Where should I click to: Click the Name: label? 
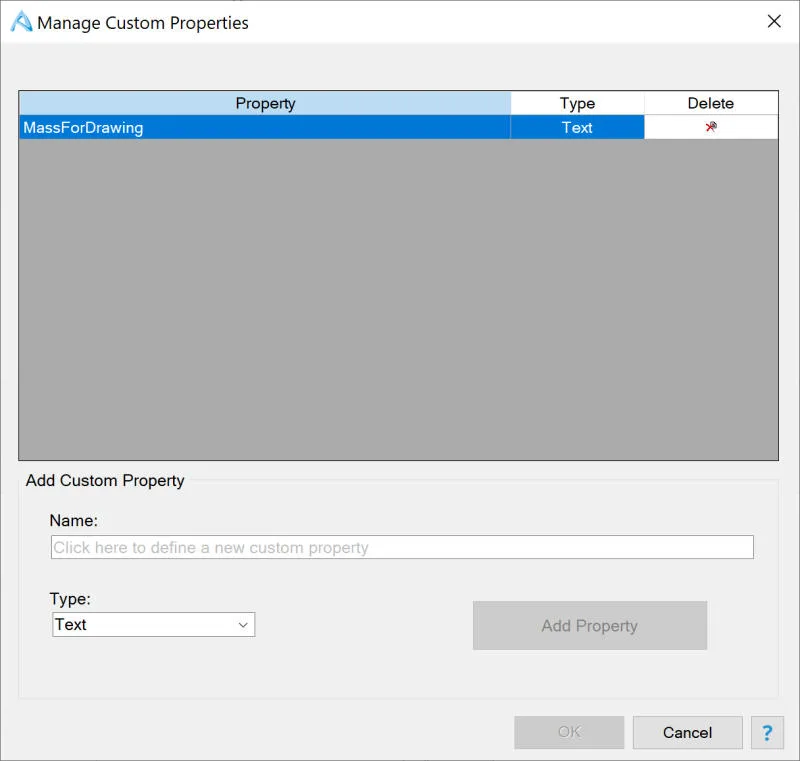(73, 520)
